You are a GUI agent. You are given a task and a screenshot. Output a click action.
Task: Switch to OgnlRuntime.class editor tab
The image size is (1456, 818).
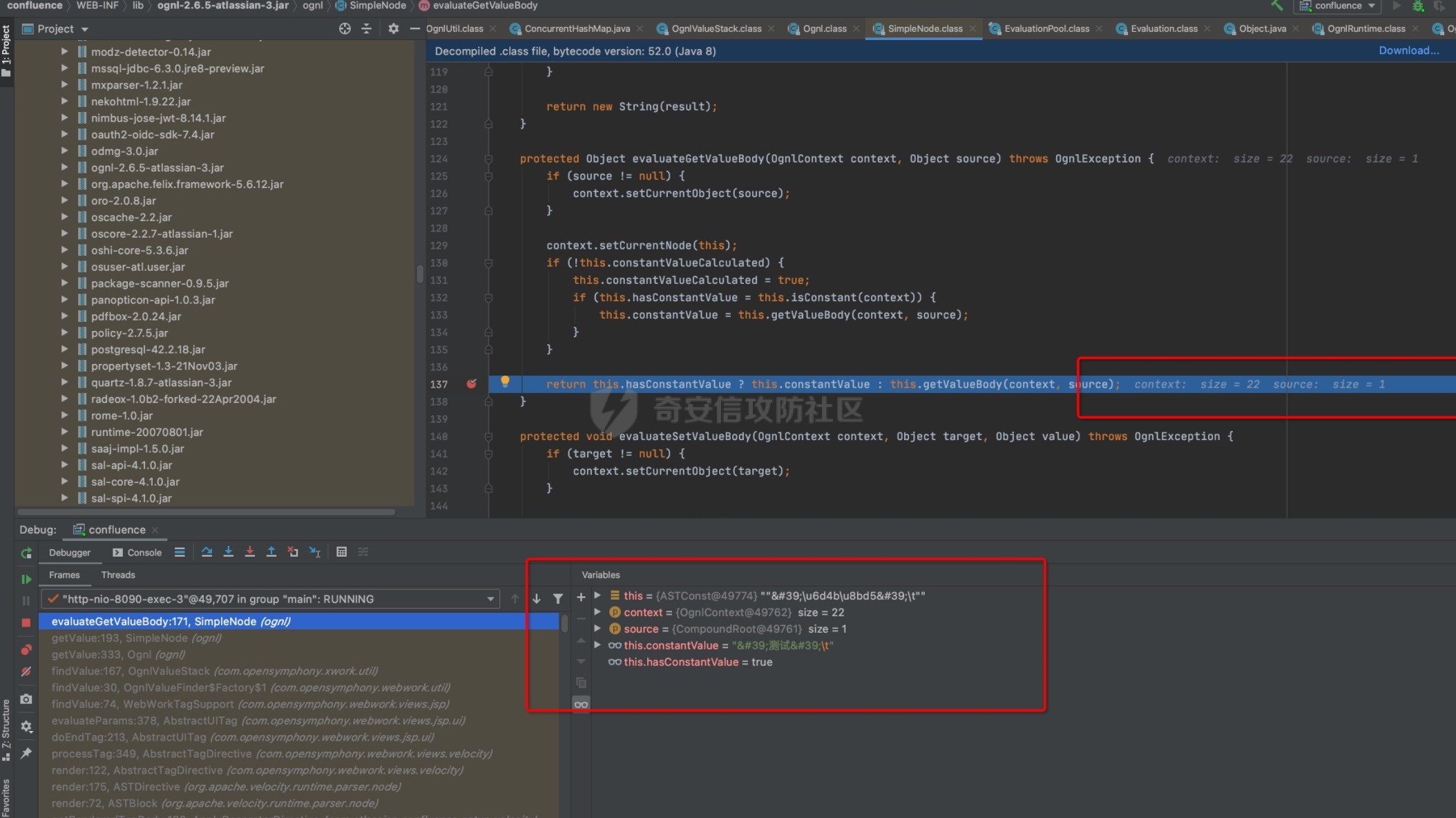1366,28
